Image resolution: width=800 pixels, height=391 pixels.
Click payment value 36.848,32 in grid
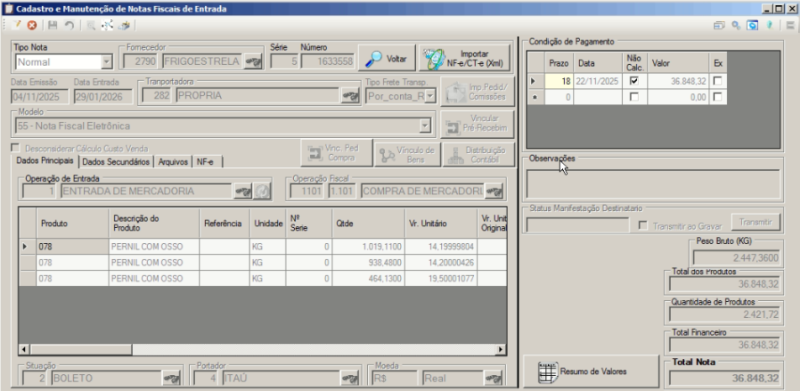(x=678, y=81)
